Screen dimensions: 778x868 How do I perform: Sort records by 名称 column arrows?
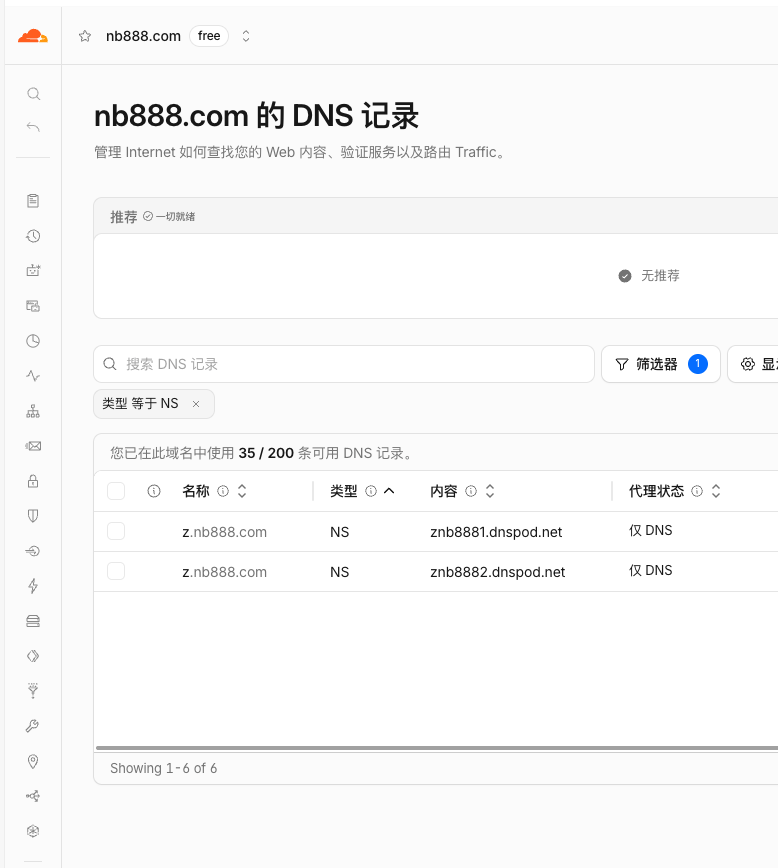tap(242, 491)
